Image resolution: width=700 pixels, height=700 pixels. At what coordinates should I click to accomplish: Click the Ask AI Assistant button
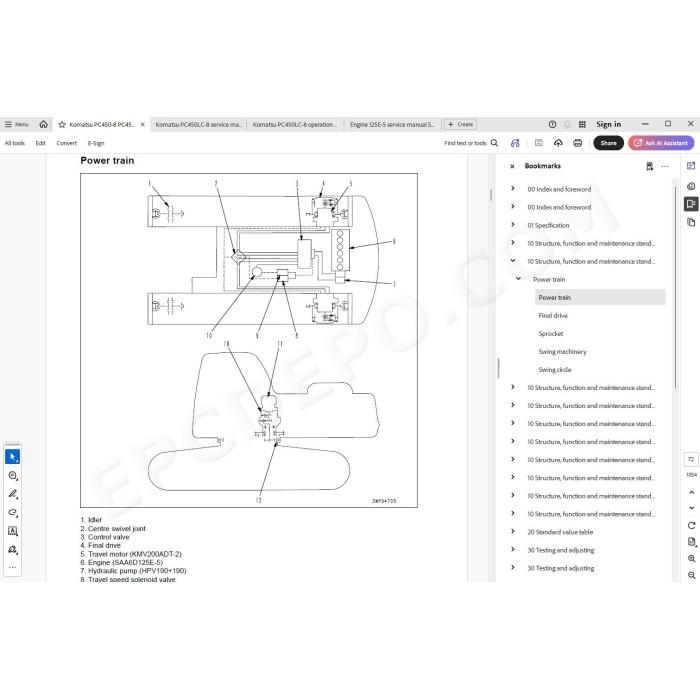point(661,143)
